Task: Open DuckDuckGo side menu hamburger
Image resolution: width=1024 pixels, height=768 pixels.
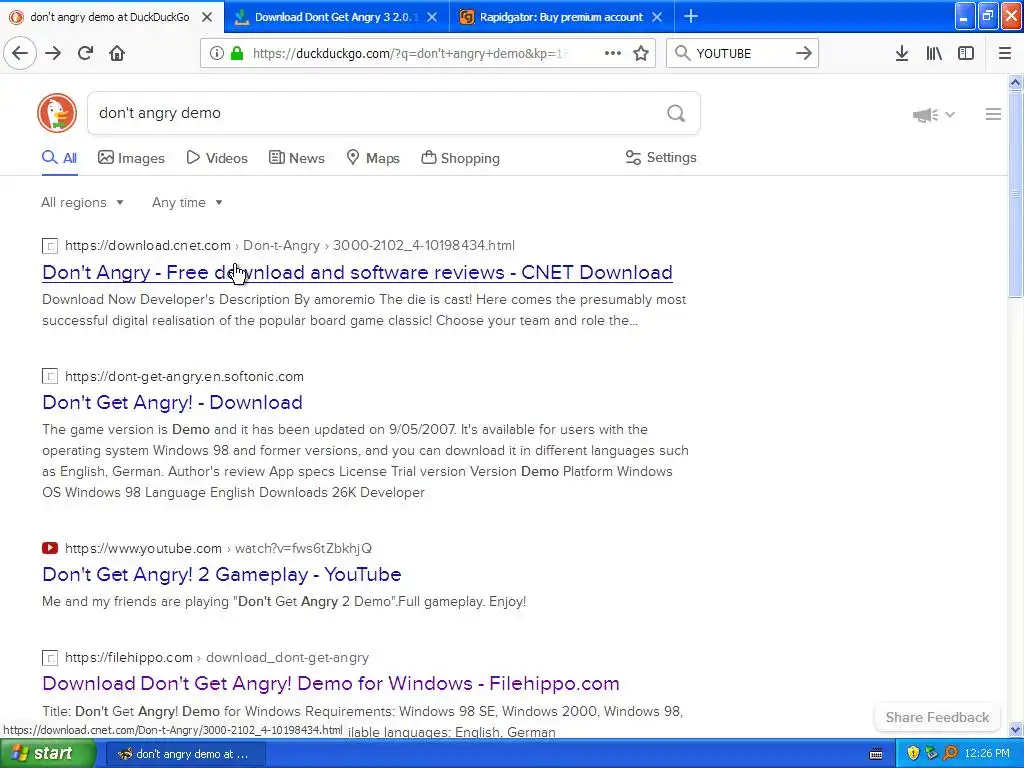Action: pos(993,114)
